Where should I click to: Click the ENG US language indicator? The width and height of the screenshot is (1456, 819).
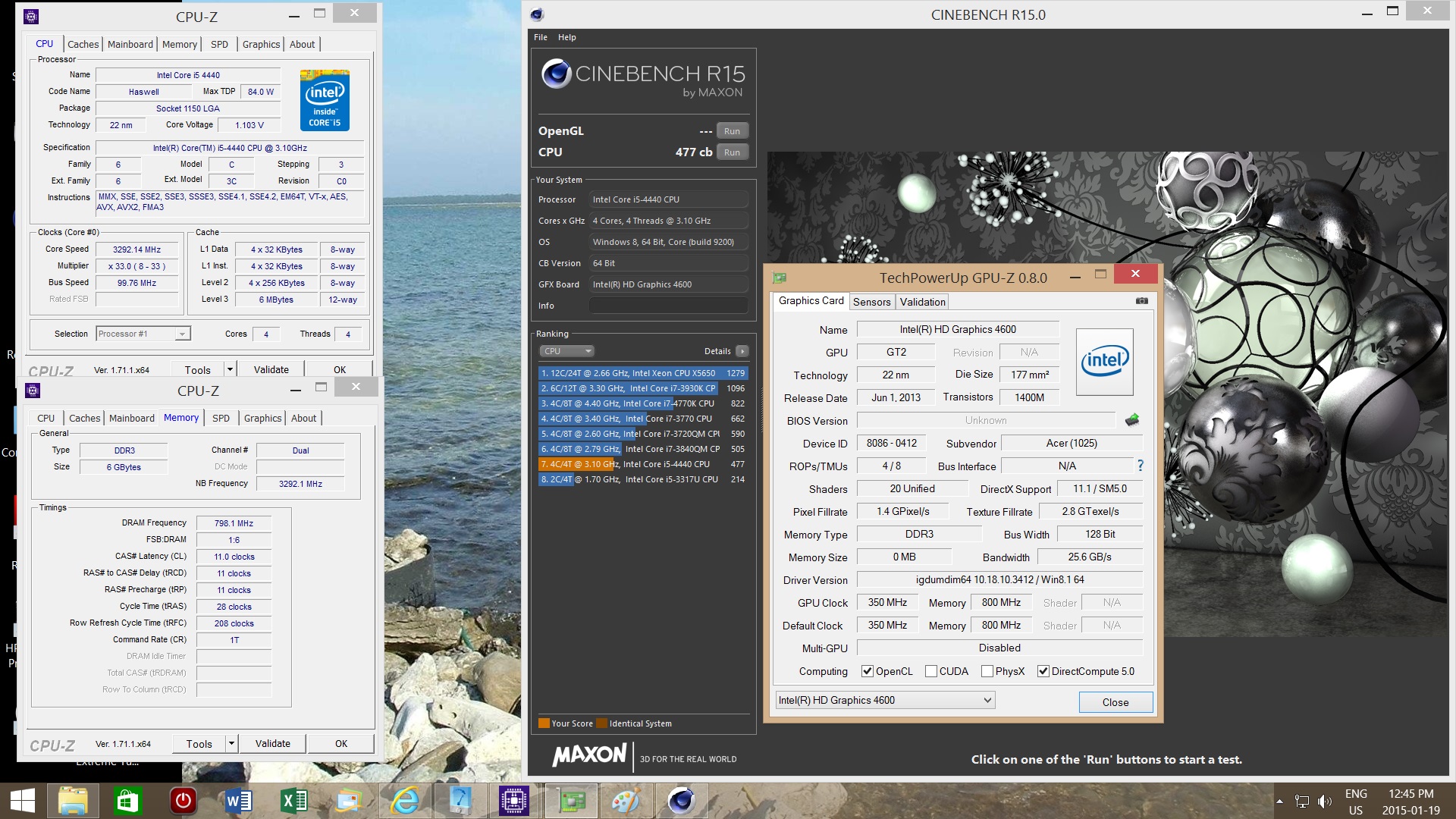click(1356, 802)
